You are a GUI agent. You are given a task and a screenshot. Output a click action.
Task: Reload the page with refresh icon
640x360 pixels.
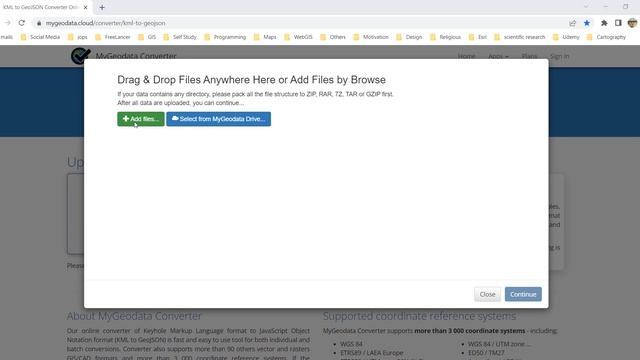22,23
